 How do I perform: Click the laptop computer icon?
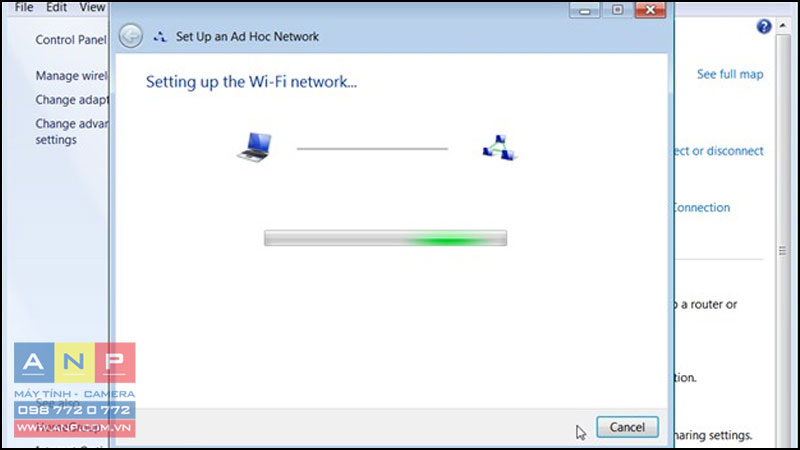(255, 147)
